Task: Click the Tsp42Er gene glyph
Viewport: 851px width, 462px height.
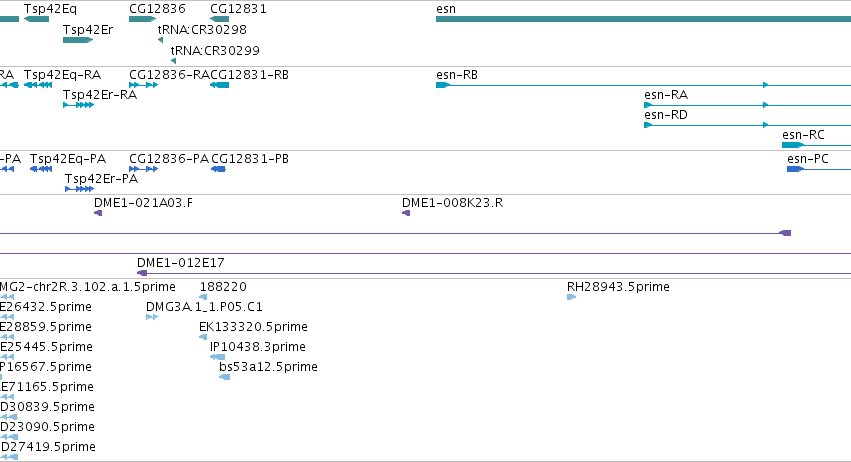Action: click(x=78, y=40)
